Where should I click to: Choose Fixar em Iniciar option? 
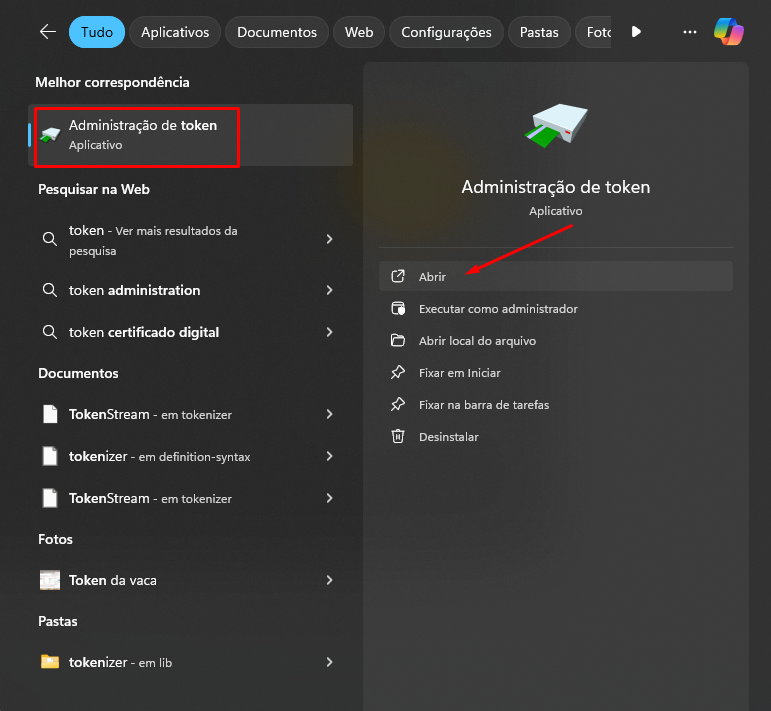459,373
